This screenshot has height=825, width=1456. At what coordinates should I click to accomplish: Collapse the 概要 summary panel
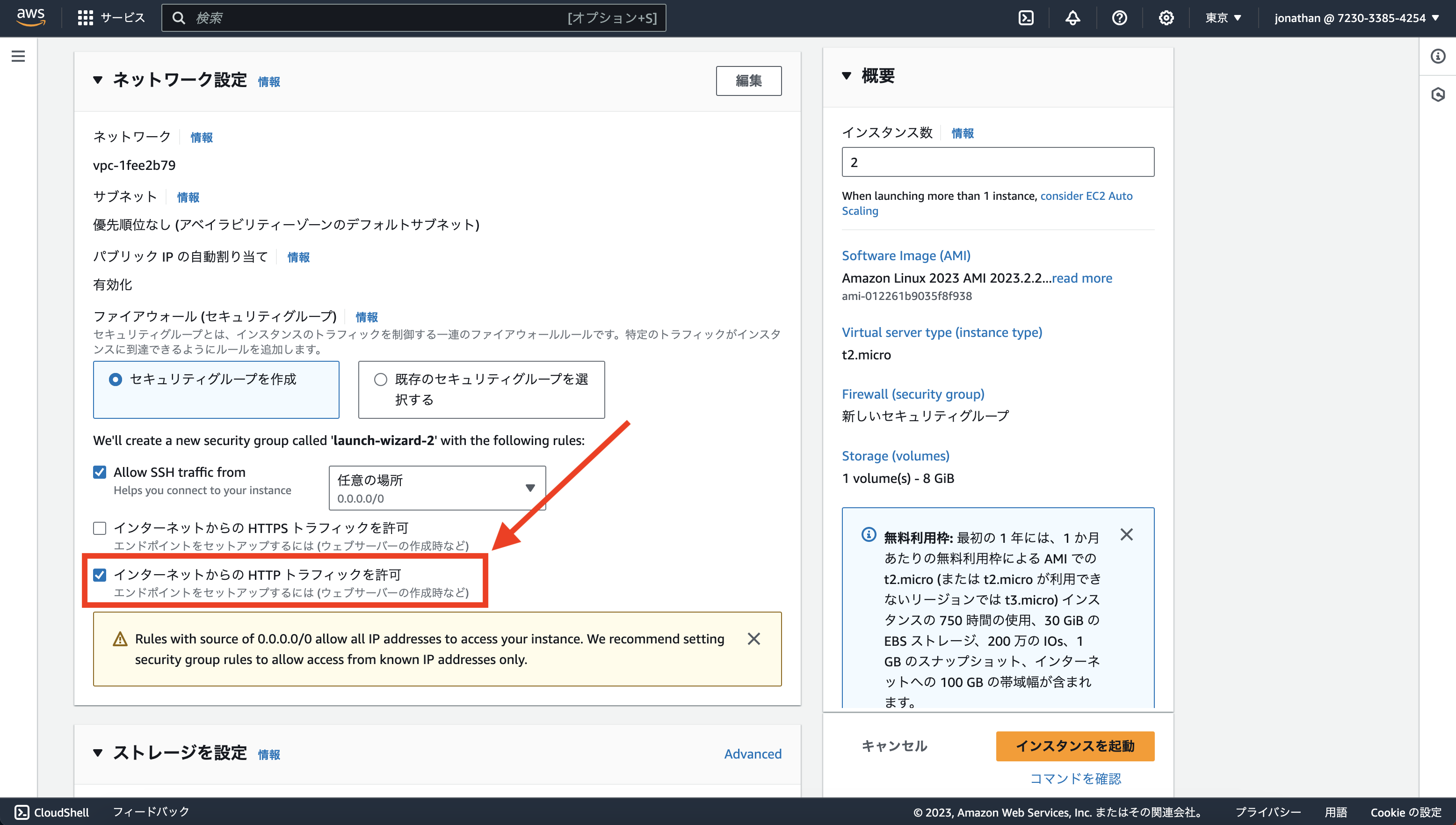pos(847,75)
